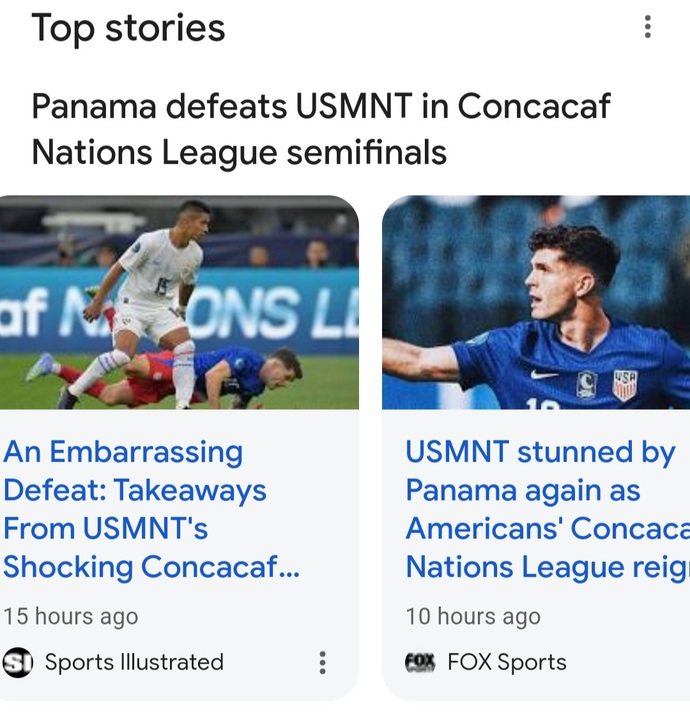Screen dimensions: 690x716
Task: Click the "Top stories" section heading
Action: (128, 28)
